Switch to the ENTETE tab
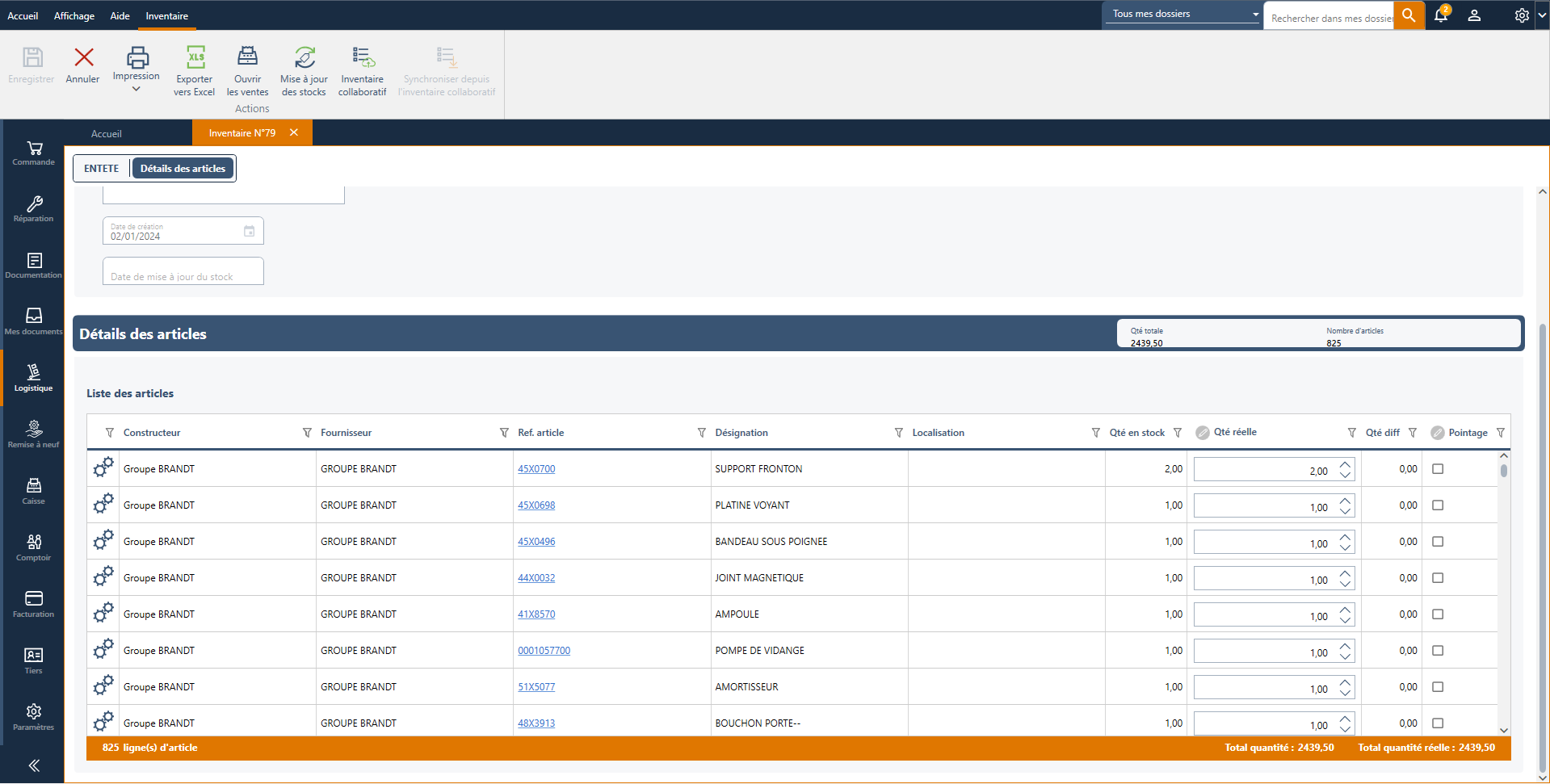Screen dimensions: 1550x784 point(102,169)
